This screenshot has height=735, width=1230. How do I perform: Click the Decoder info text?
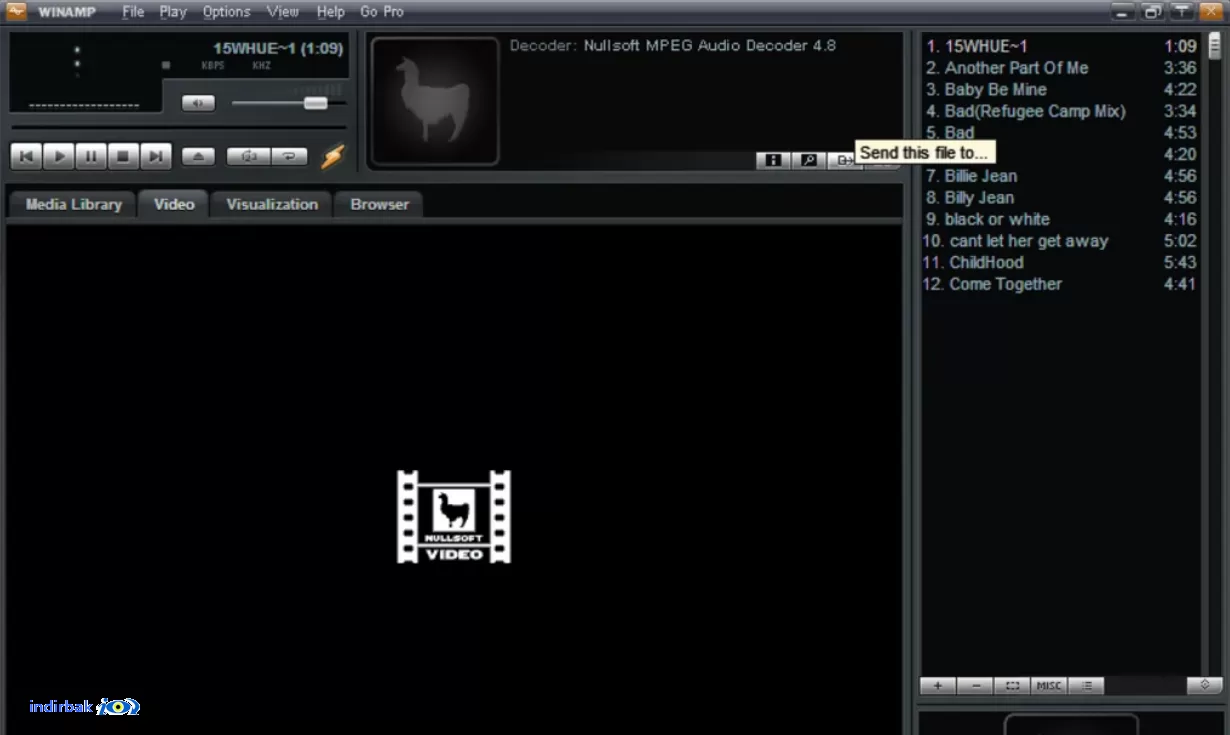tap(672, 46)
